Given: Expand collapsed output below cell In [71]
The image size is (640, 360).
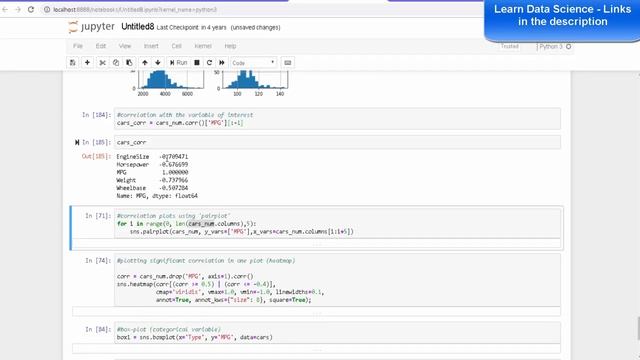Looking at the screenshot, I should (317, 244).
